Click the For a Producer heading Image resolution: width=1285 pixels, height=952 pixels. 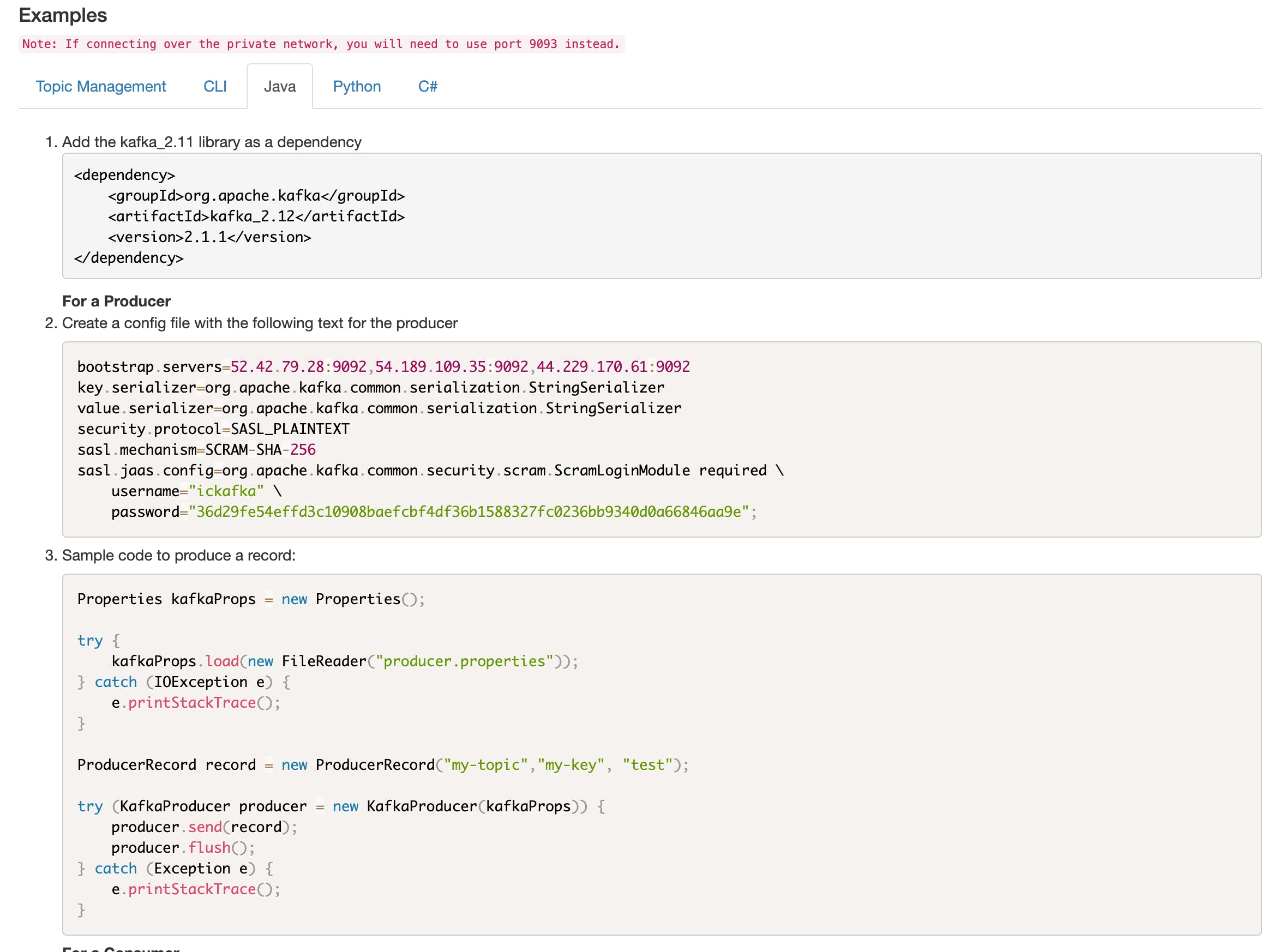click(x=117, y=302)
